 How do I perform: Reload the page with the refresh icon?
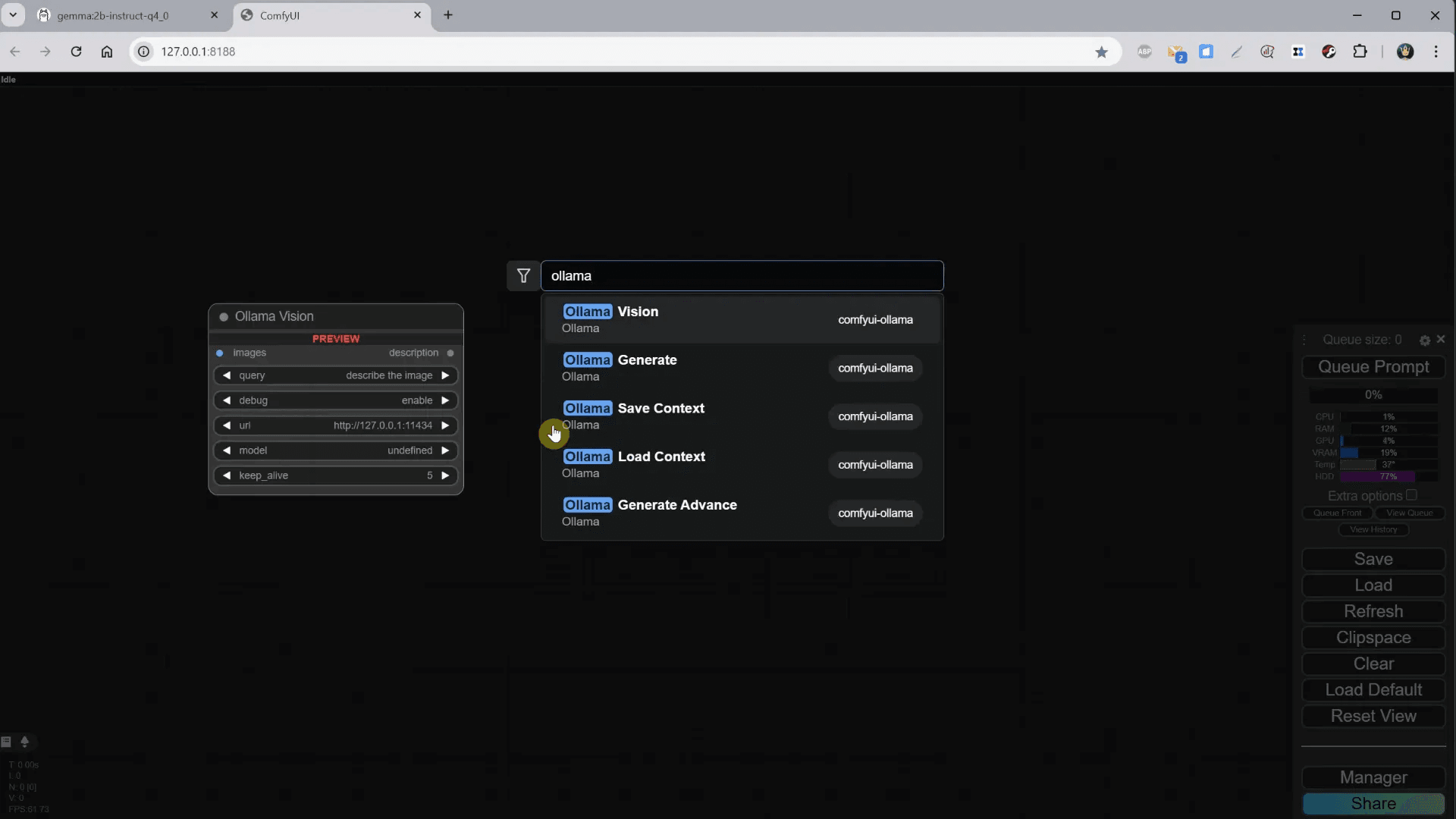pyautogui.click(x=76, y=52)
